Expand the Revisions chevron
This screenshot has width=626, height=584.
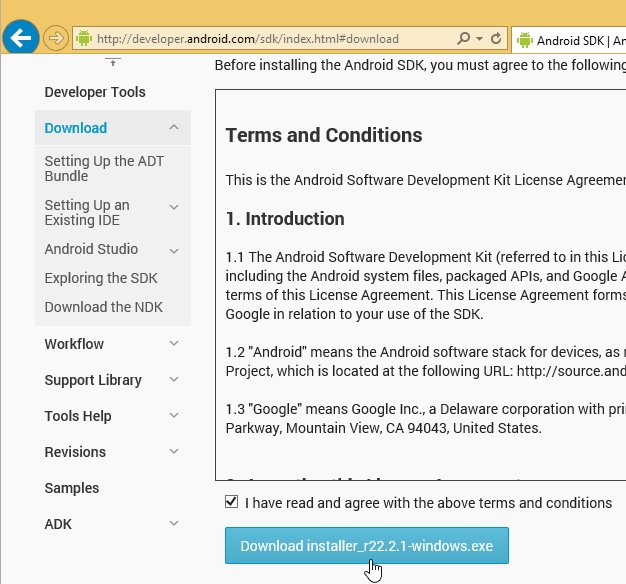[x=174, y=451]
